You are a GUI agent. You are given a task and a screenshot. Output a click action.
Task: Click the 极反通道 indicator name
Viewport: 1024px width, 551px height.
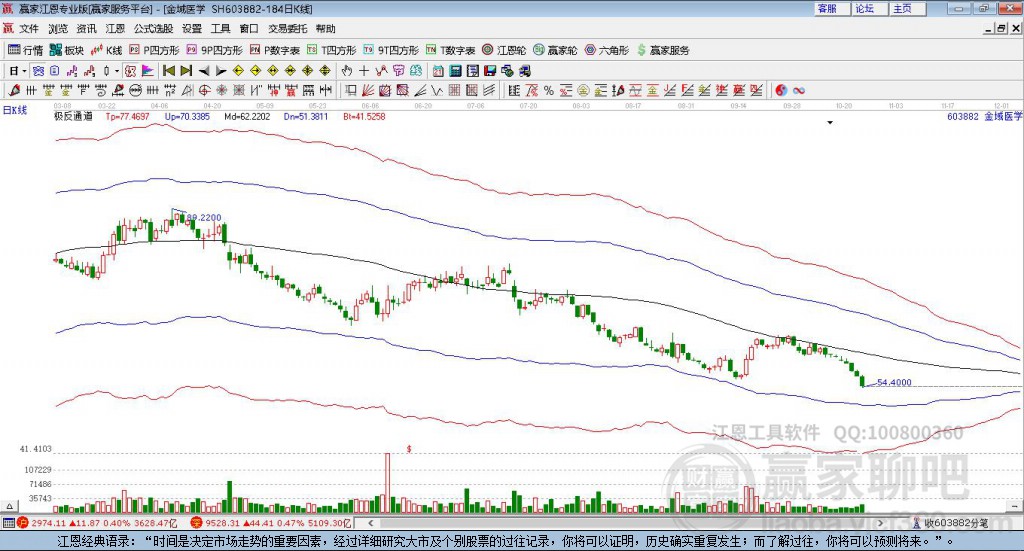[x=73, y=116]
